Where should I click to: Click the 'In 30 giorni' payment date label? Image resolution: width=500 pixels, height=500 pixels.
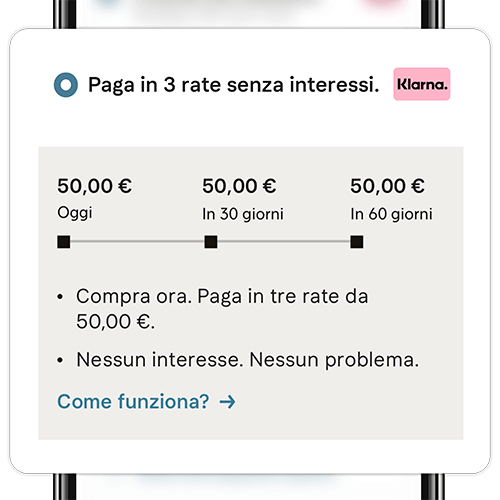[243, 214]
